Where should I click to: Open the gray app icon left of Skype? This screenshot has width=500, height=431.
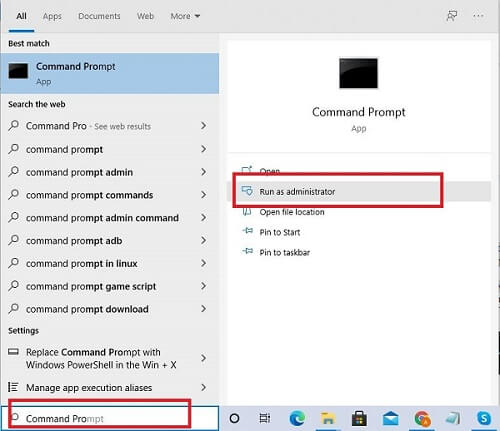click(x=453, y=418)
